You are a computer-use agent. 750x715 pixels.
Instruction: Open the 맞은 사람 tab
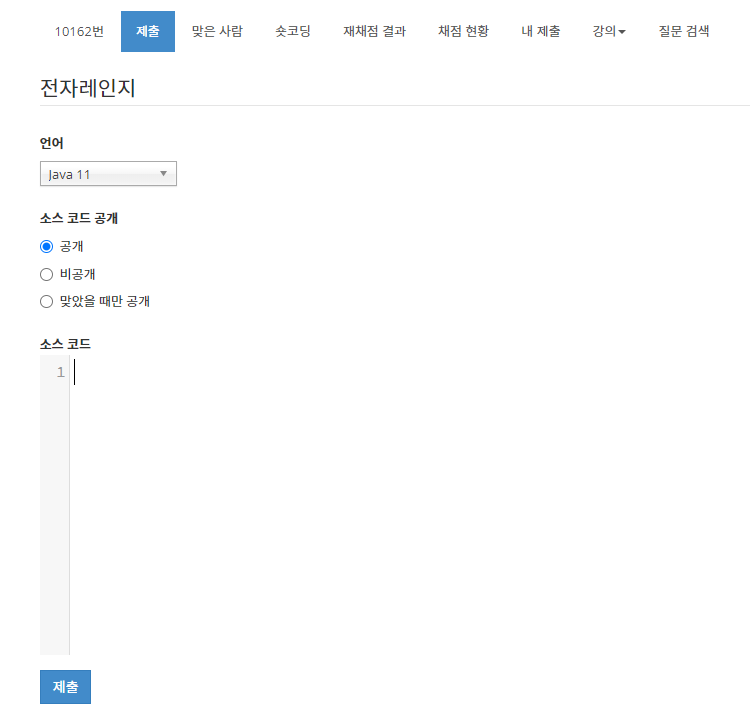[217, 32]
